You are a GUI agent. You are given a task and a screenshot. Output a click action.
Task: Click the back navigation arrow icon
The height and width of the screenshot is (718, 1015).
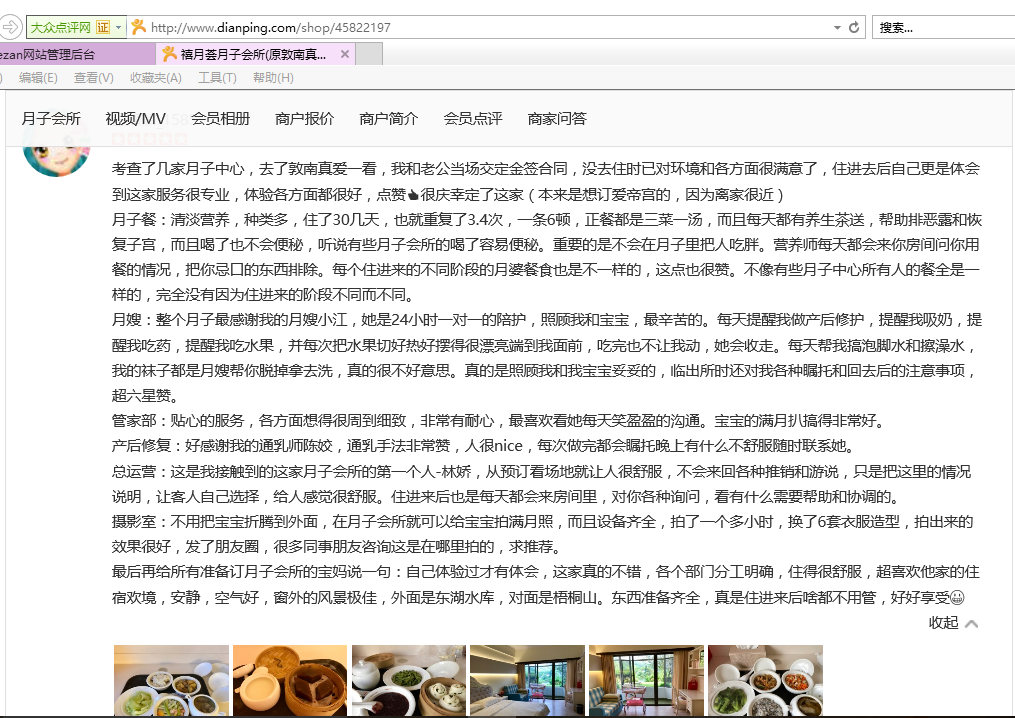tap(13, 27)
